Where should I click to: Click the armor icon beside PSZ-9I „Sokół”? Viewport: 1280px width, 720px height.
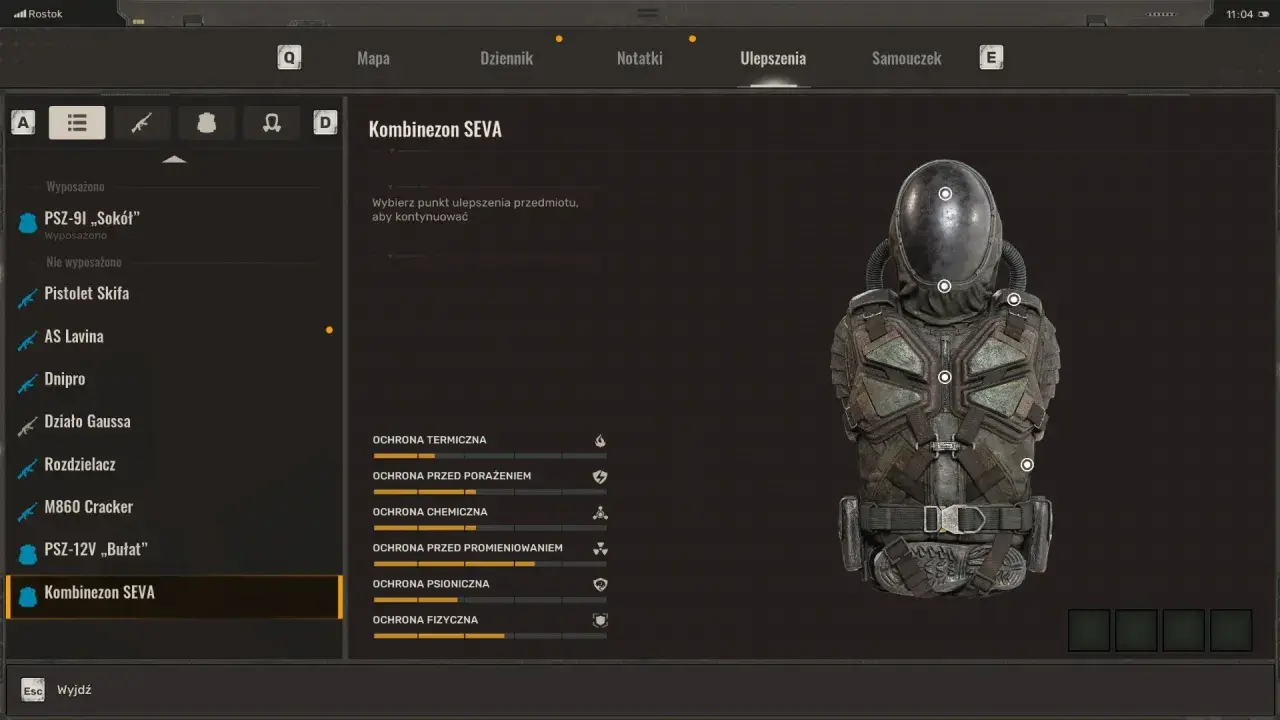pyautogui.click(x=28, y=224)
